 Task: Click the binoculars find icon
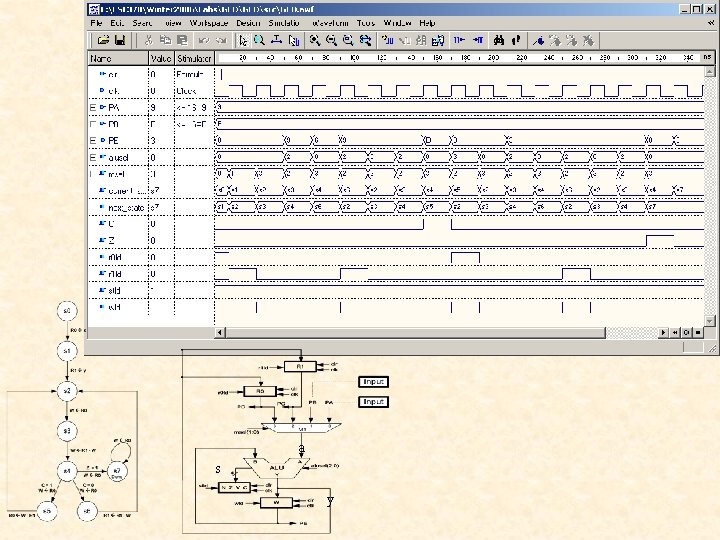[497, 40]
